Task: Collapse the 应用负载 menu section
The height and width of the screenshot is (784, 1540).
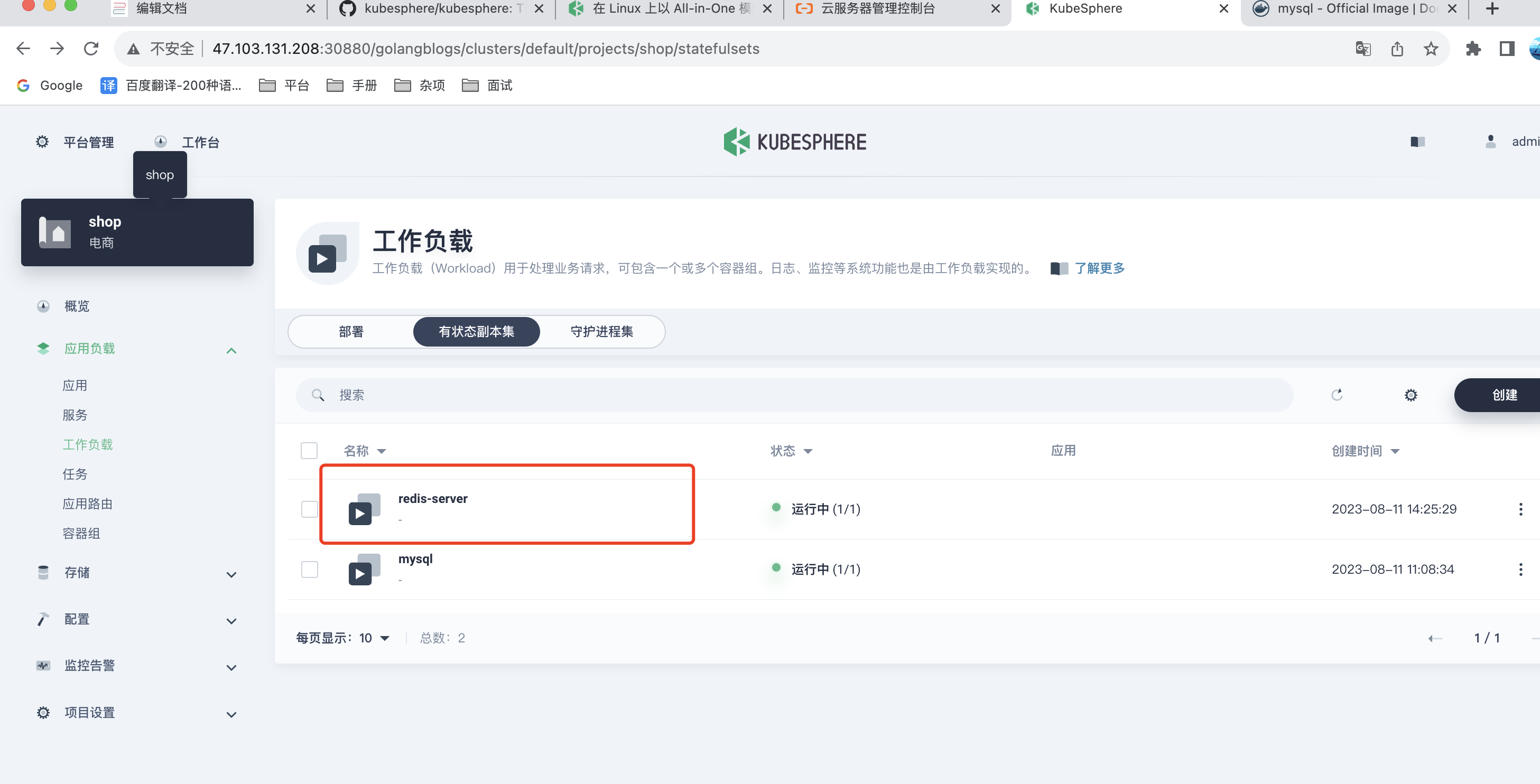Action: (x=231, y=350)
